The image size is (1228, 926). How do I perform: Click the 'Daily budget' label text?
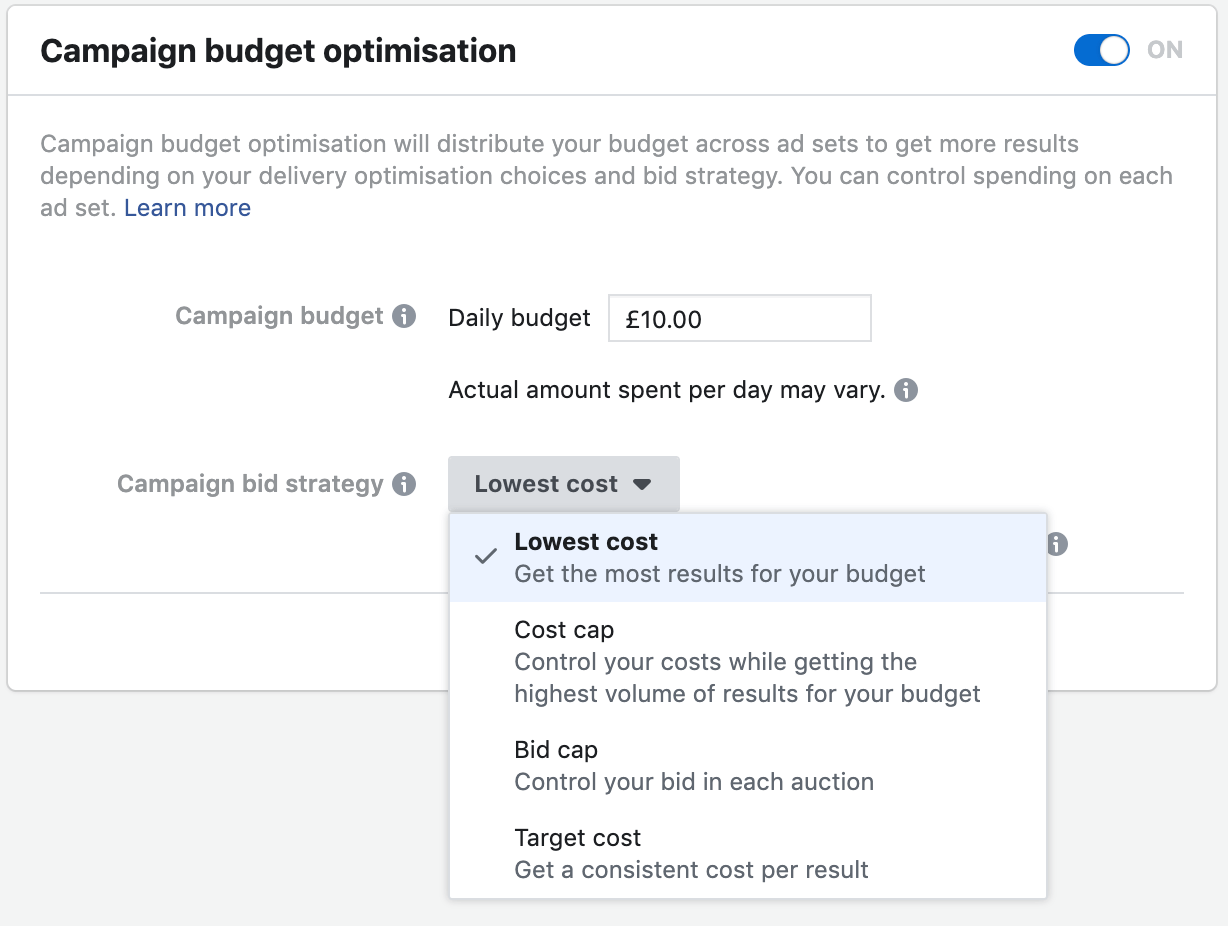[x=520, y=318]
